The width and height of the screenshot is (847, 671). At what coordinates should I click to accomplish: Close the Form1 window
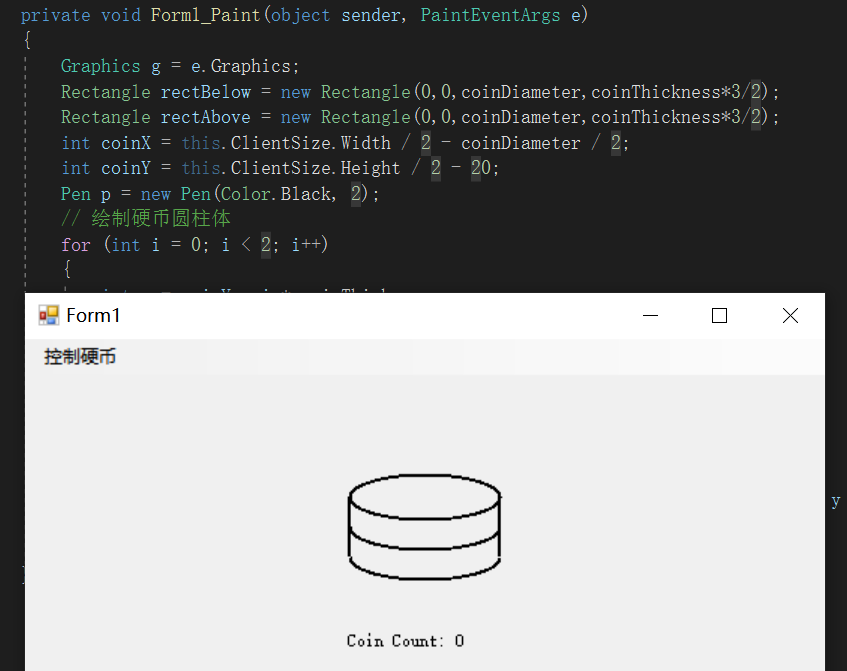coord(790,316)
